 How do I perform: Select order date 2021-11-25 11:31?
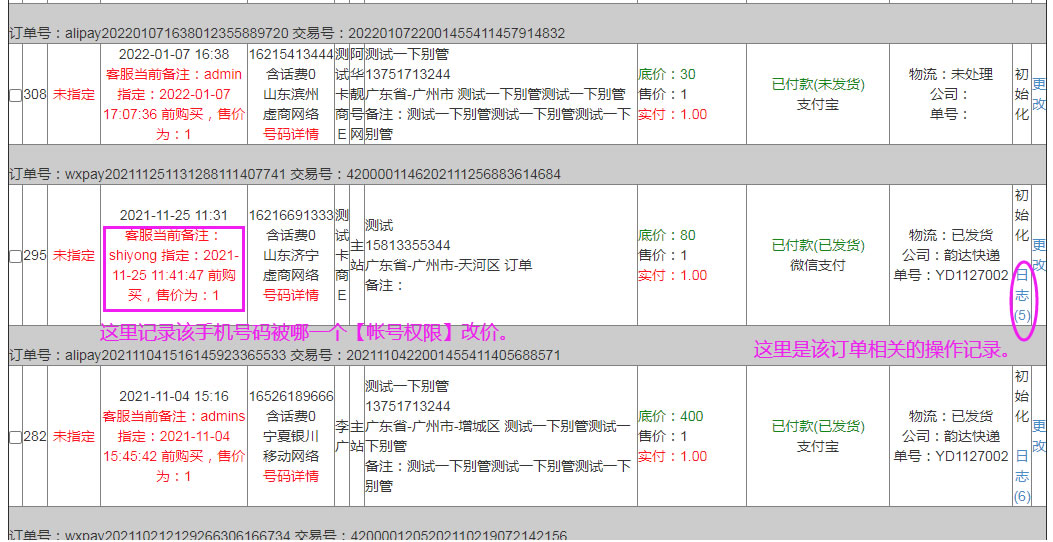pos(174,215)
